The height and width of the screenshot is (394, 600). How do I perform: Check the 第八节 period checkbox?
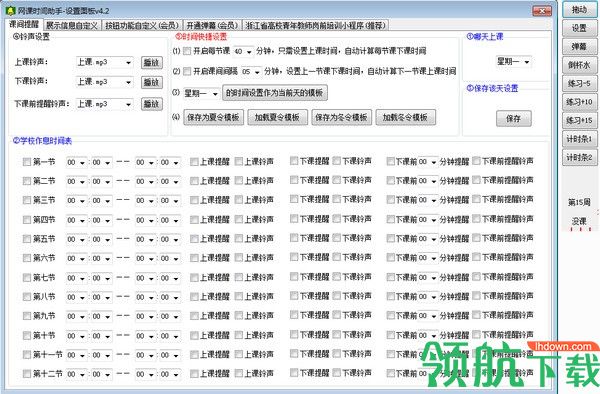point(26,297)
